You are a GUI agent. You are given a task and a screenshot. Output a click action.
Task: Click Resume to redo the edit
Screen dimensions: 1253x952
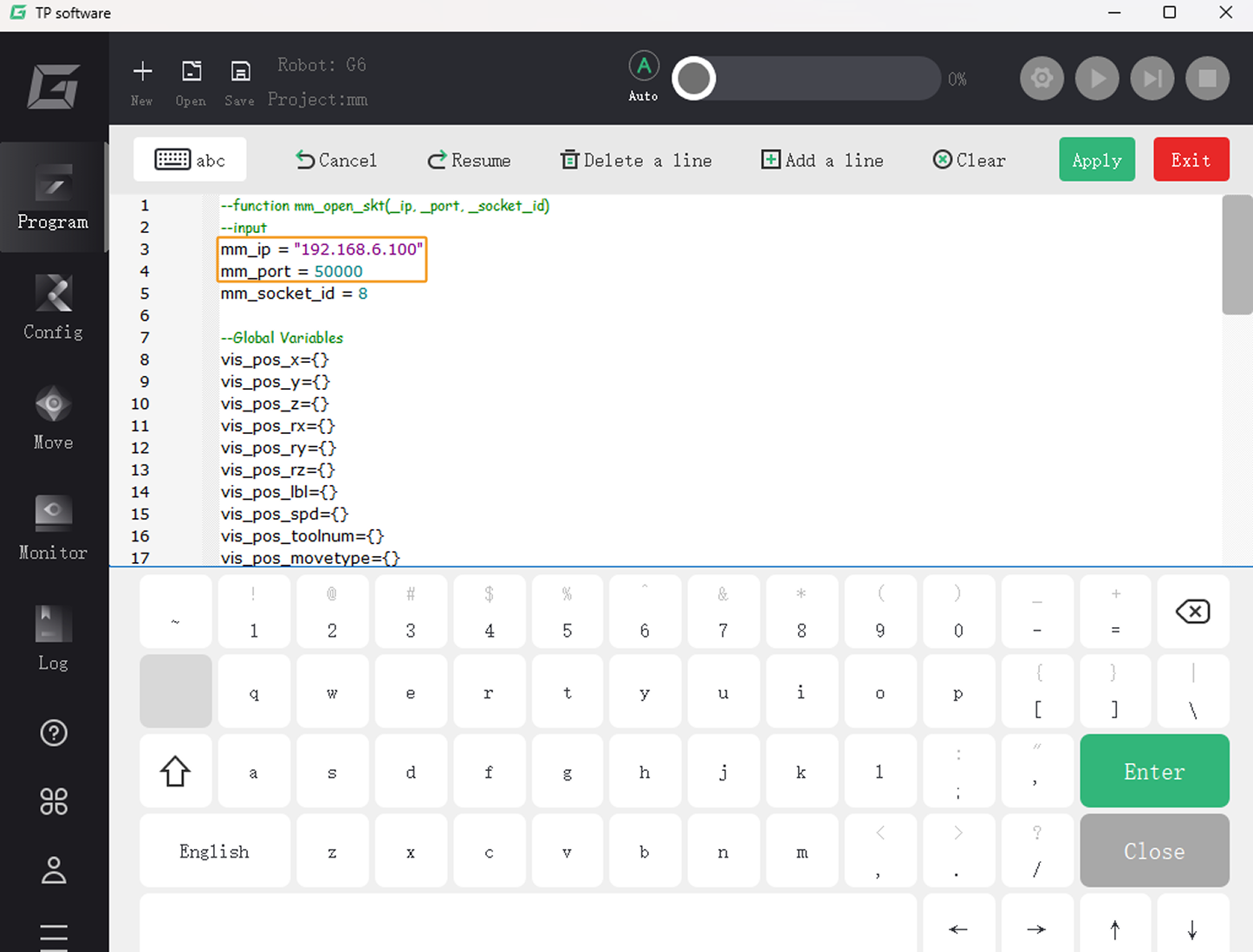469,160
